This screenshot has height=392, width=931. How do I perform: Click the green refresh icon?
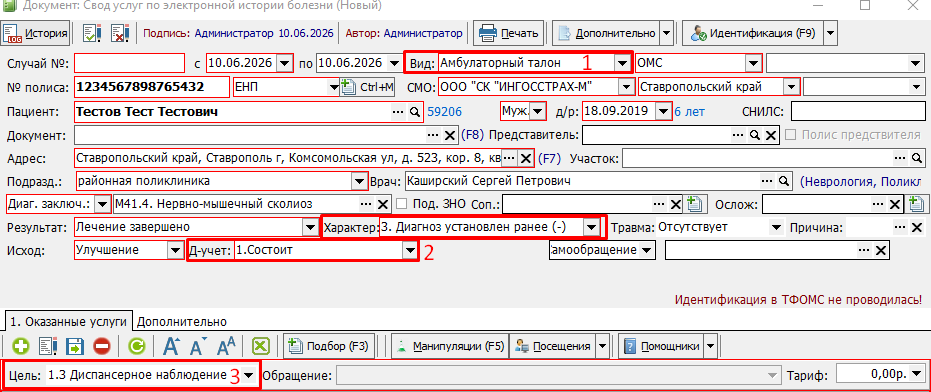click(136, 347)
